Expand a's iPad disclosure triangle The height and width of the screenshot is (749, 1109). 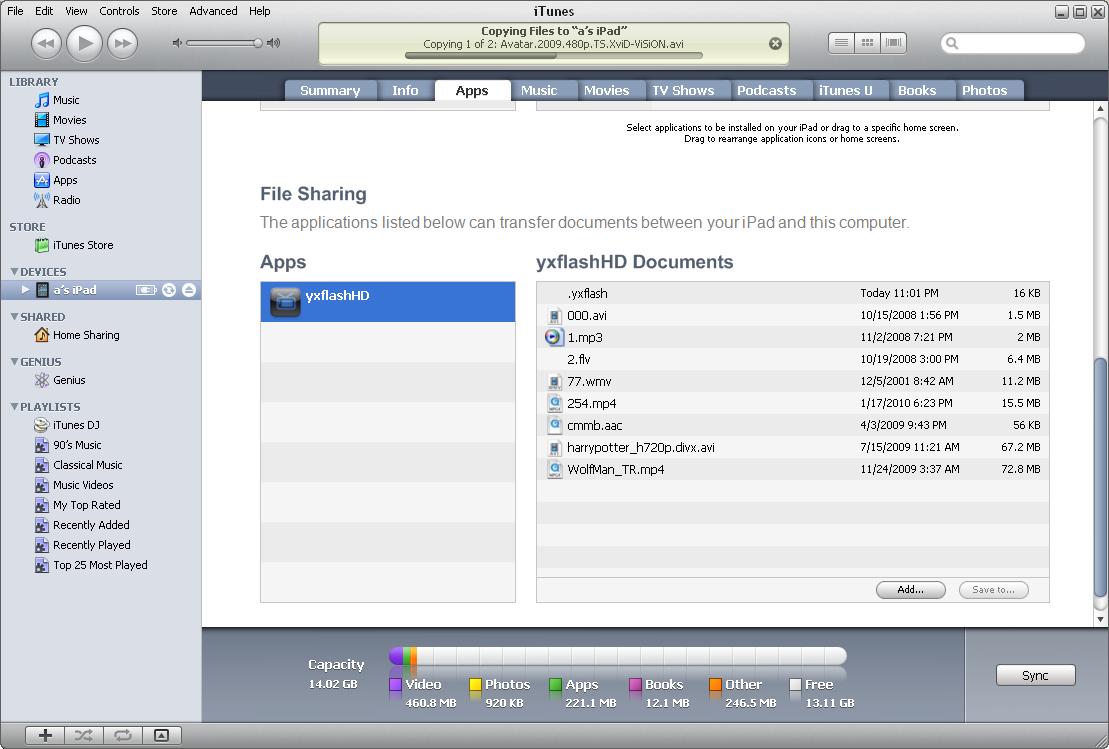click(25, 290)
